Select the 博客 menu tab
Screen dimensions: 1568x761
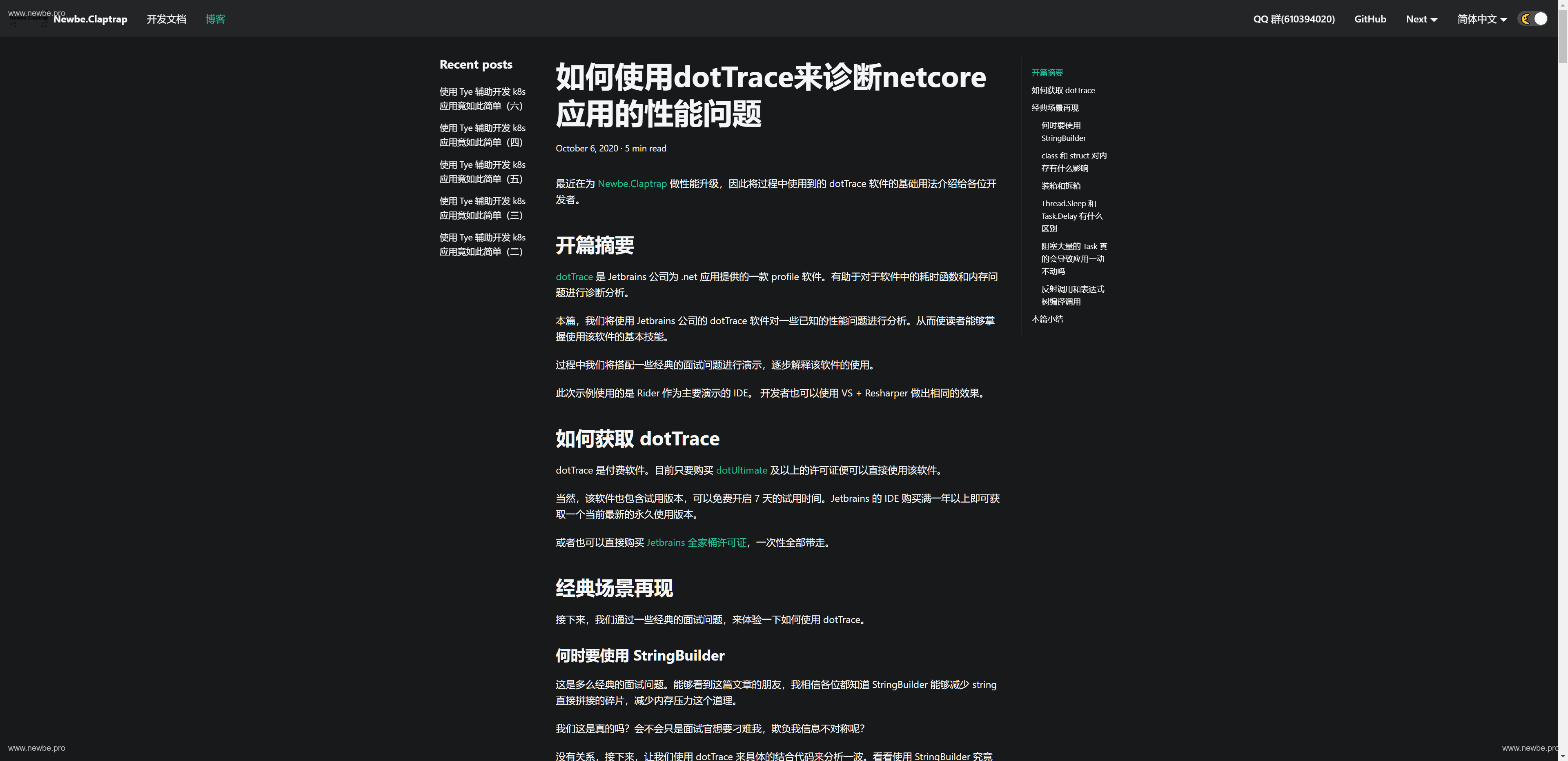point(216,18)
